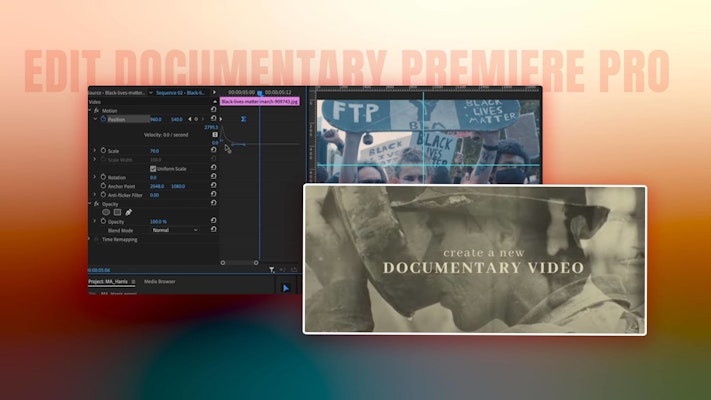Toggle the Rotation animation stopwatch

click(103, 177)
